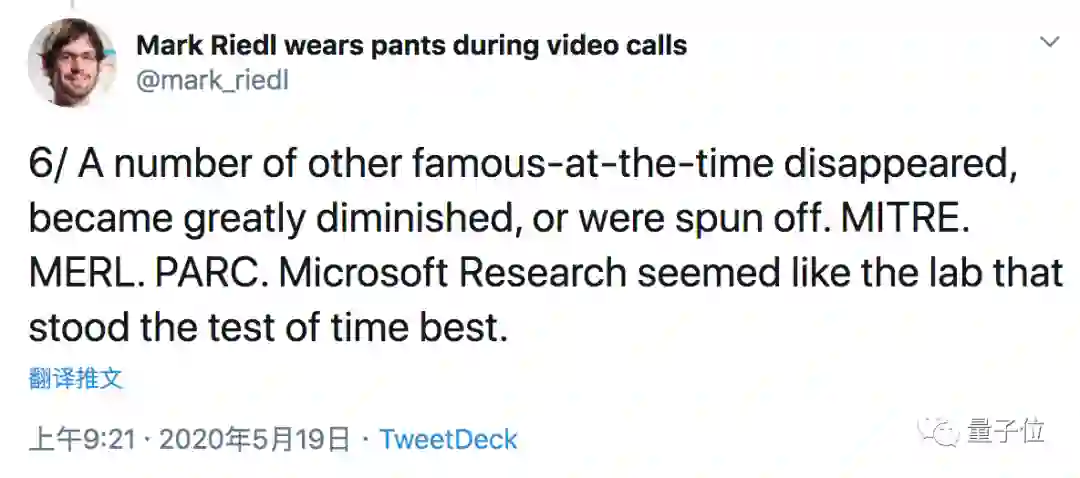This screenshot has height=478, width=1080.
Task: Click the 2020年5月19日 date
Action: point(255,438)
